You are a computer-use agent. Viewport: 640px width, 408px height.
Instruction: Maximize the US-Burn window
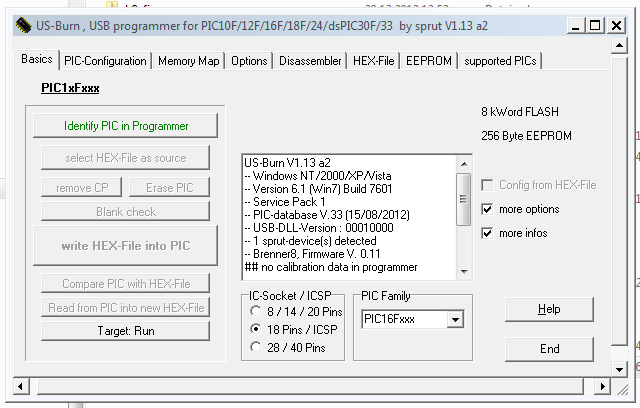(x=595, y=26)
